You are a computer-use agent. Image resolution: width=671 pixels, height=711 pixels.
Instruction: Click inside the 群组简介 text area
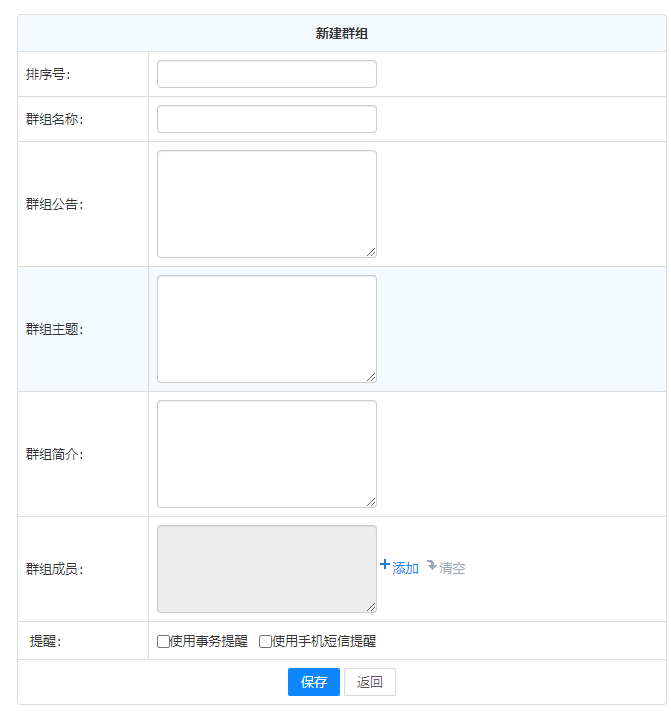pyautogui.click(x=267, y=454)
